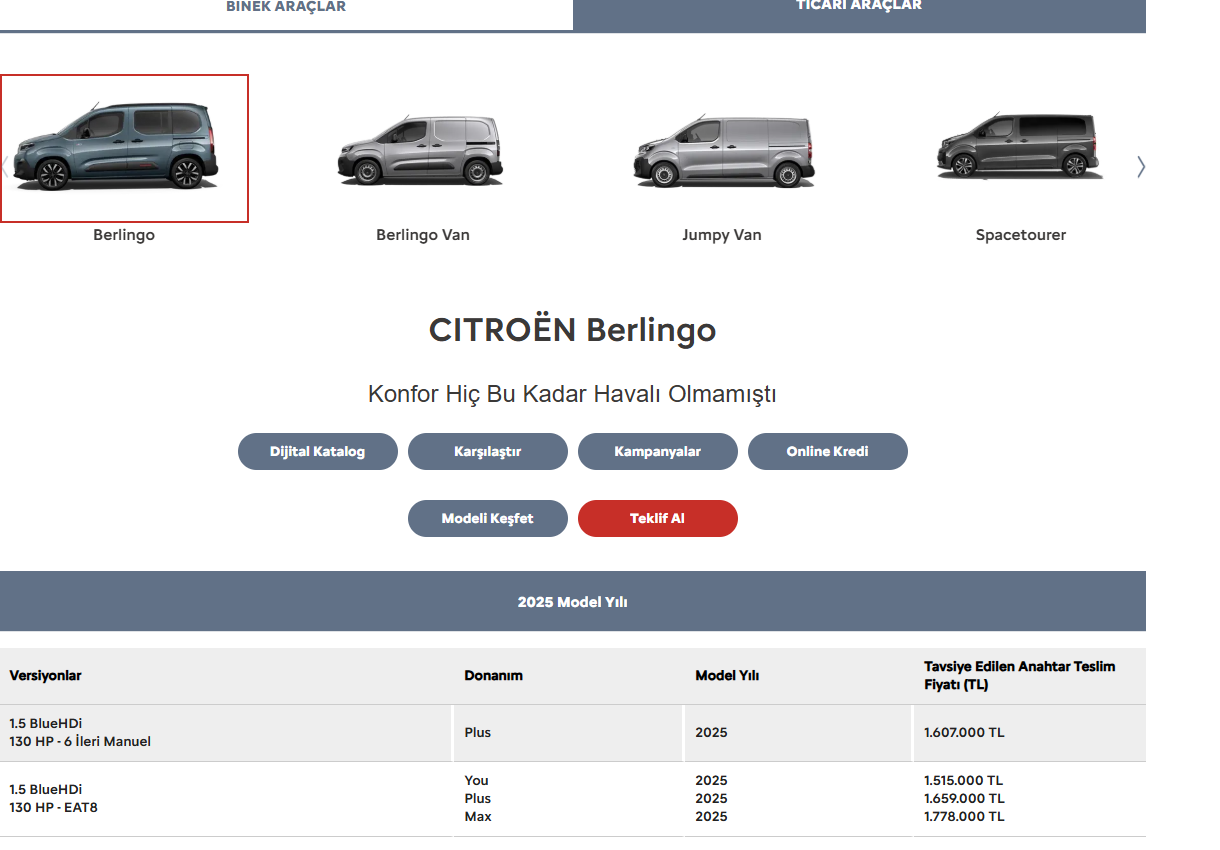The width and height of the screenshot is (1220, 850).
Task: Click the Online Kredi button
Action: coord(828,451)
